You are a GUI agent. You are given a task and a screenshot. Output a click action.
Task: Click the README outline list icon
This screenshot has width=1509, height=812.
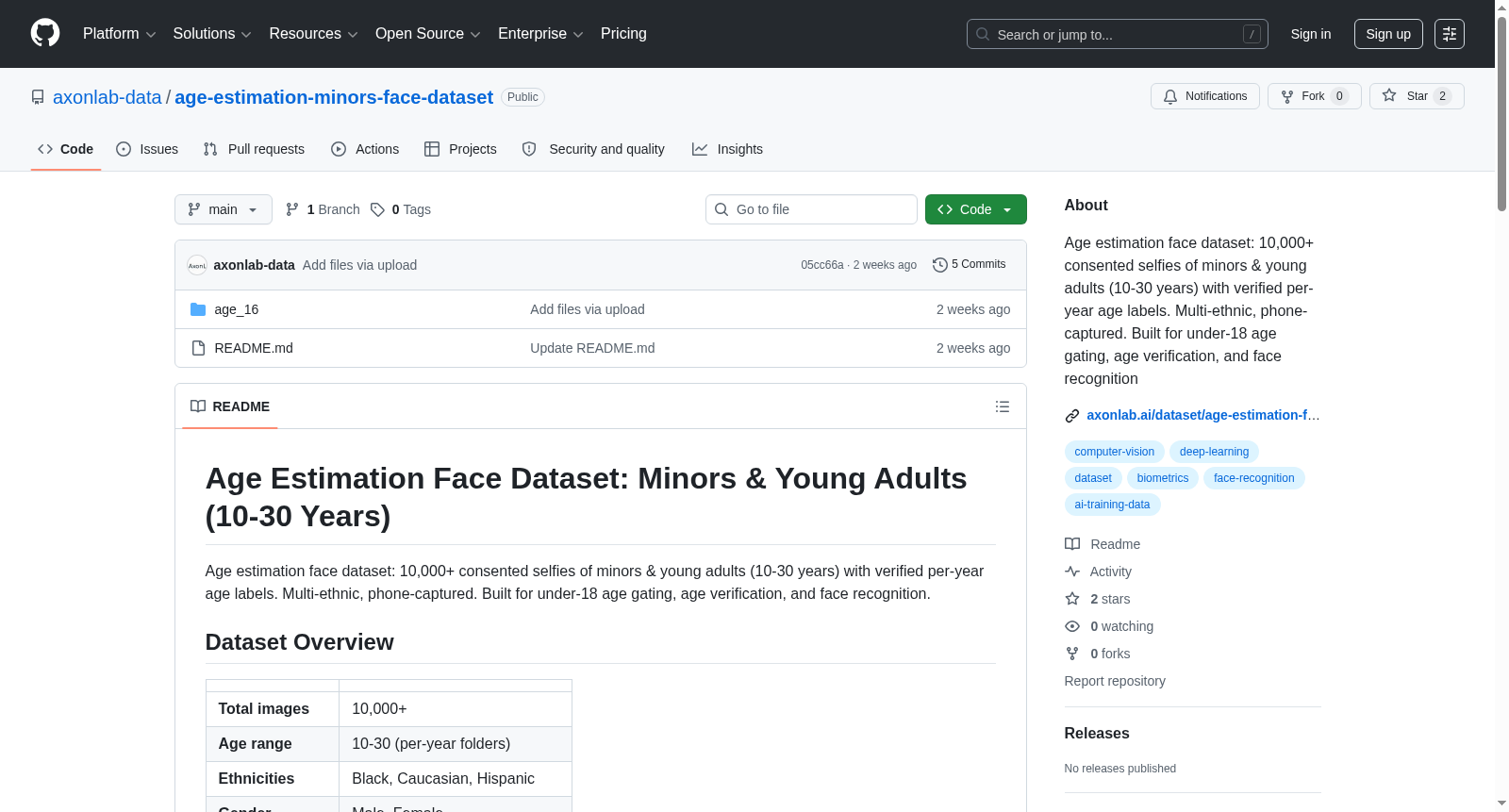pyautogui.click(x=1003, y=406)
